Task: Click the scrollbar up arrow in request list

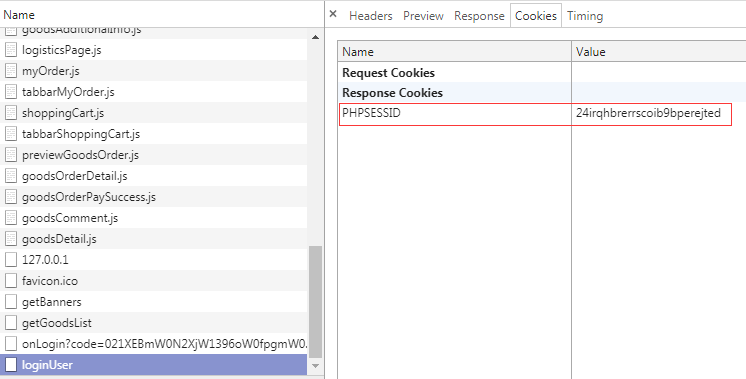Action: 315,37
